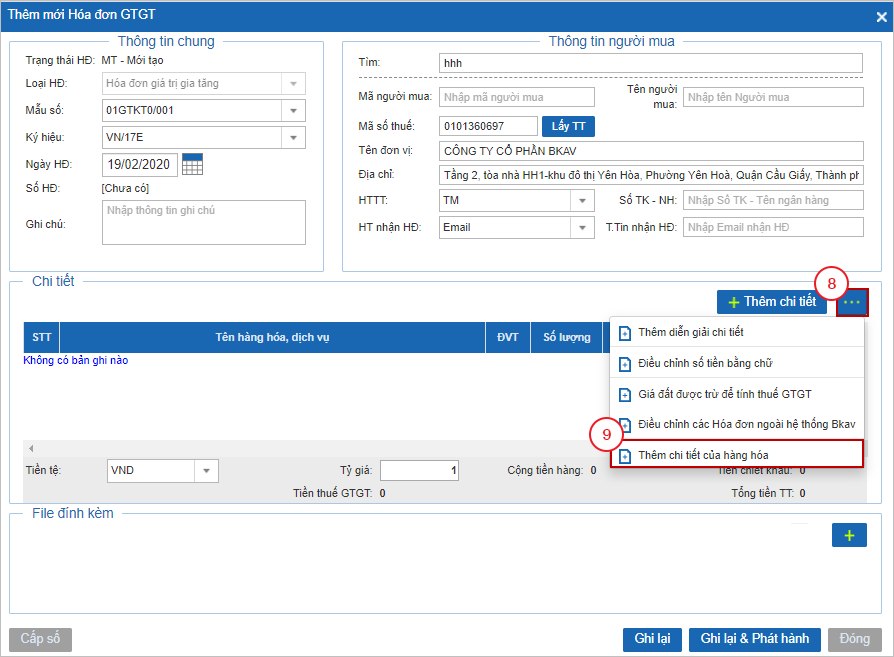Click the document icon beside Thêm diễn giải chi tiết

tap(625, 333)
